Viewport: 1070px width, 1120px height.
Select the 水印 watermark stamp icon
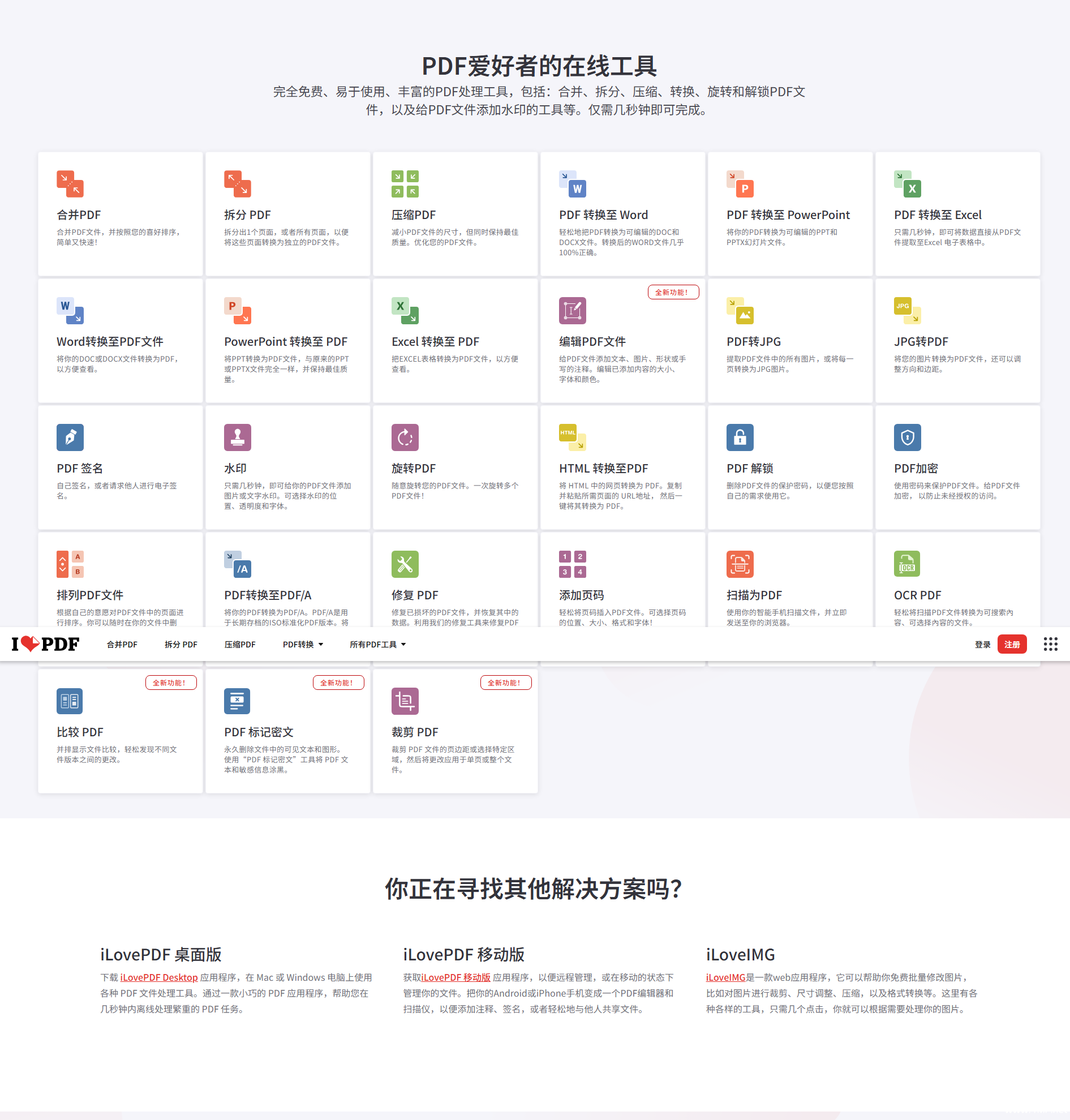pos(237,437)
